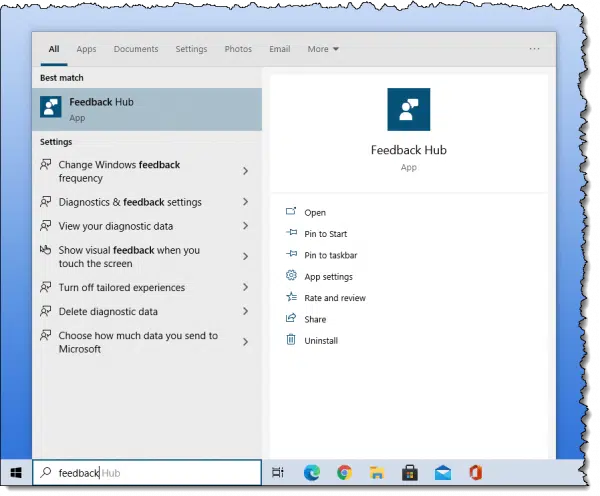Click icon beside View your diagnostic data
The width and height of the screenshot is (600, 496).
pyautogui.click(x=46, y=226)
